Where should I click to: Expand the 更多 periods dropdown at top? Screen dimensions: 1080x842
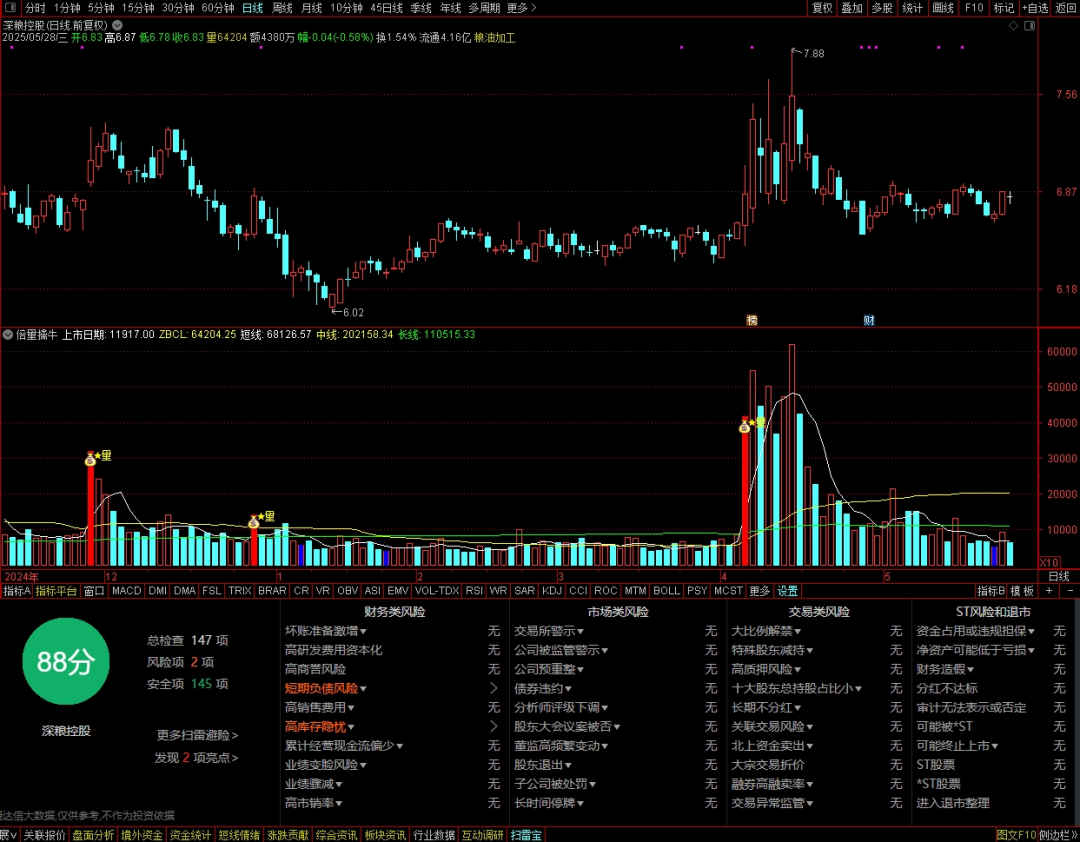pos(521,8)
